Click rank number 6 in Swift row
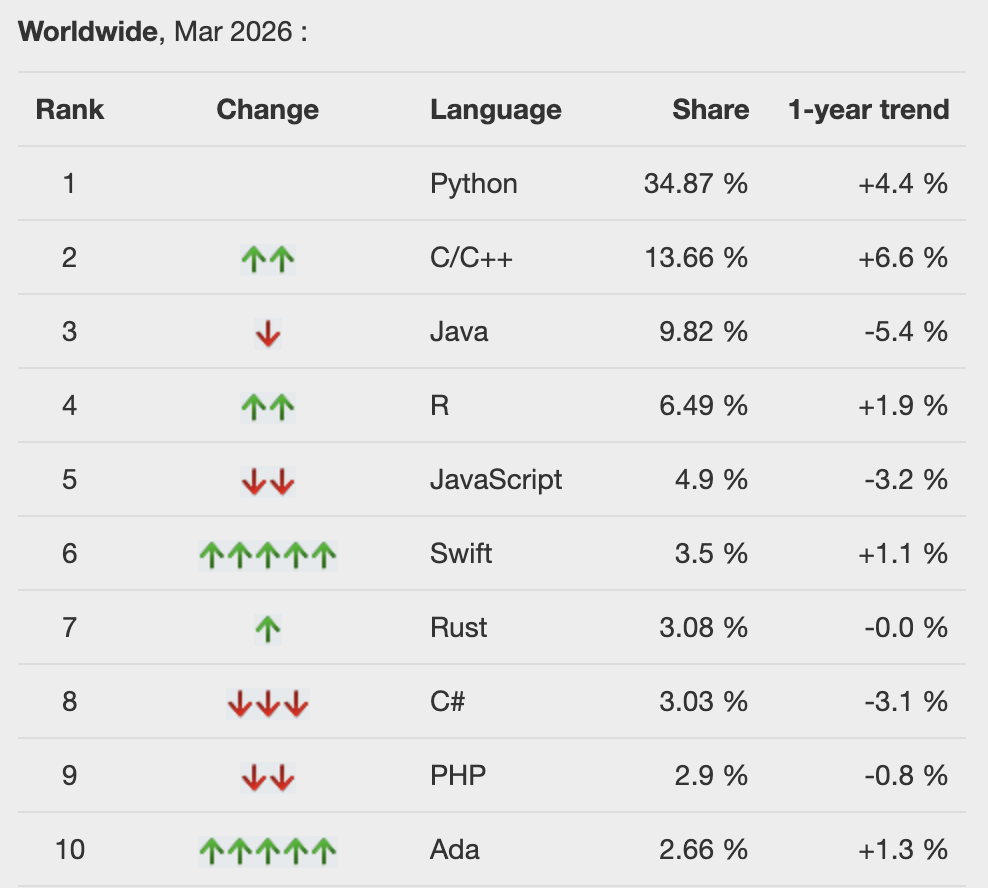The height and width of the screenshot is (888, 988). click(69, 554)
